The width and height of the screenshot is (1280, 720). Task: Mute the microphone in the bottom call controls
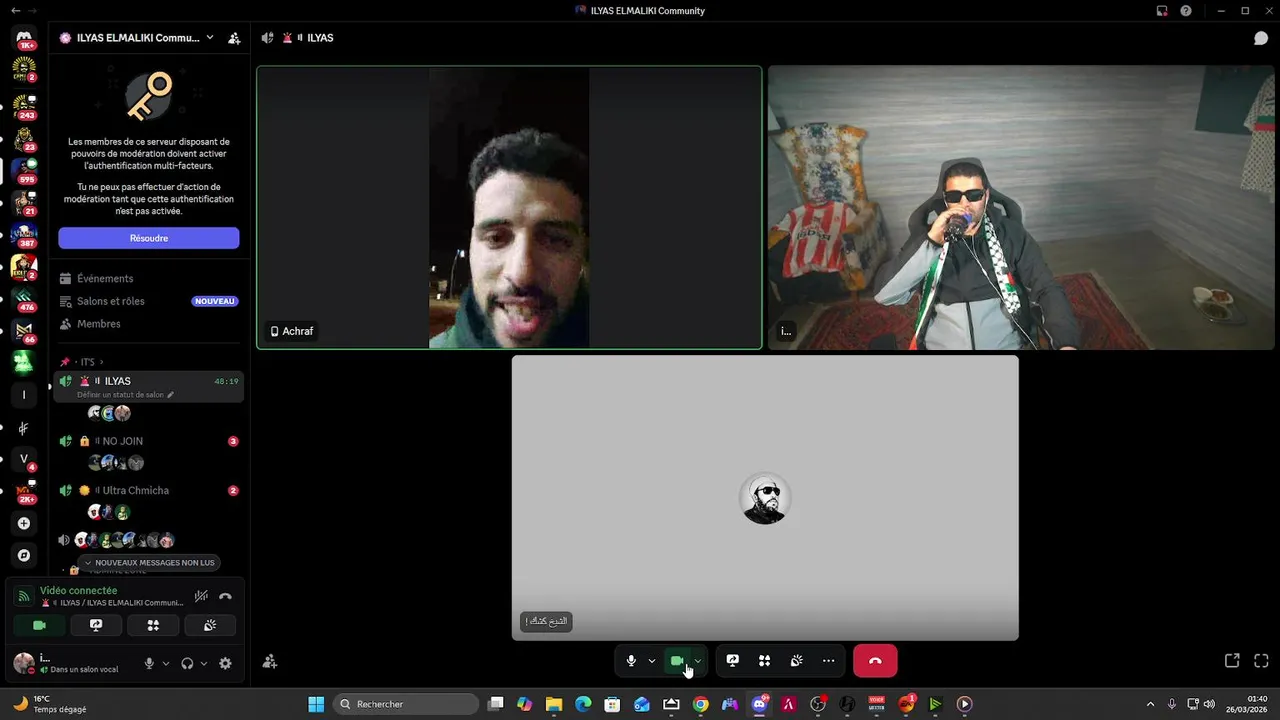pos(631,661)
